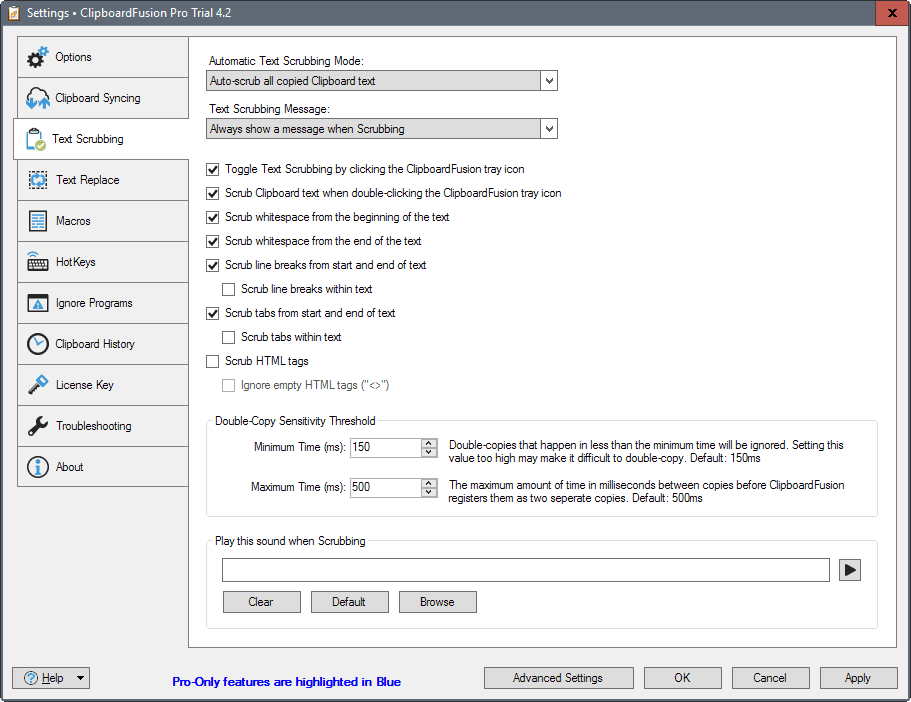Screen dimensions: 911x702
Task: Switch to the Clipboard Syncing tab
Action: [x=103, y=98]
